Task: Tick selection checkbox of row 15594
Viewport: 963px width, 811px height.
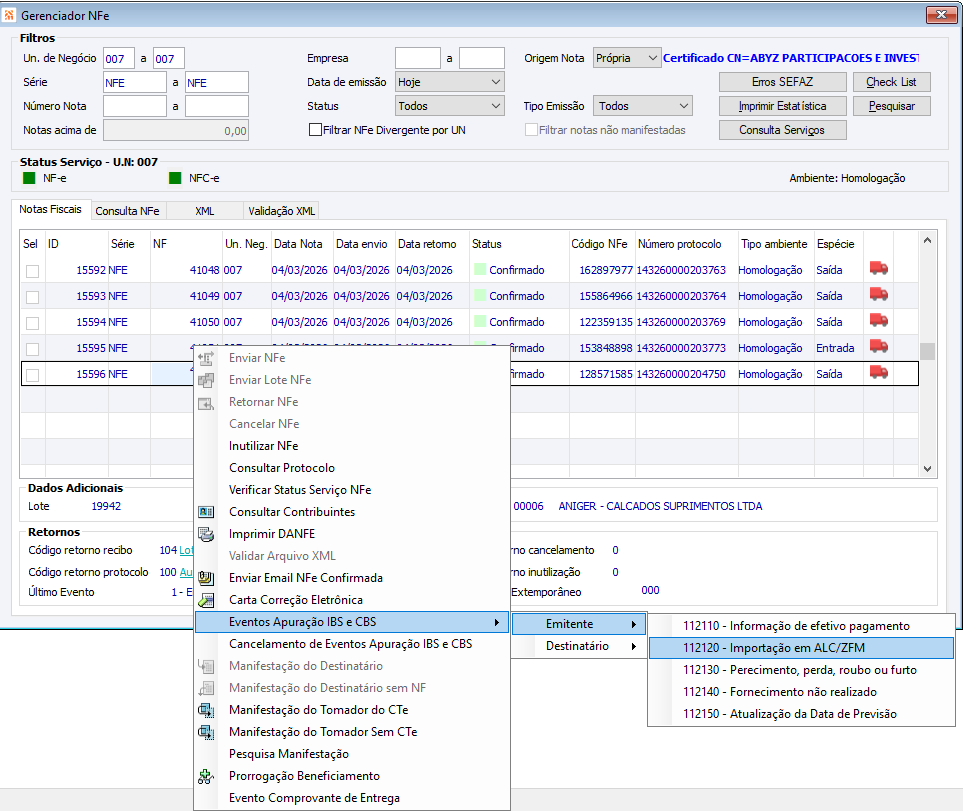Action: pyautogui.click(x=33, y=323)
